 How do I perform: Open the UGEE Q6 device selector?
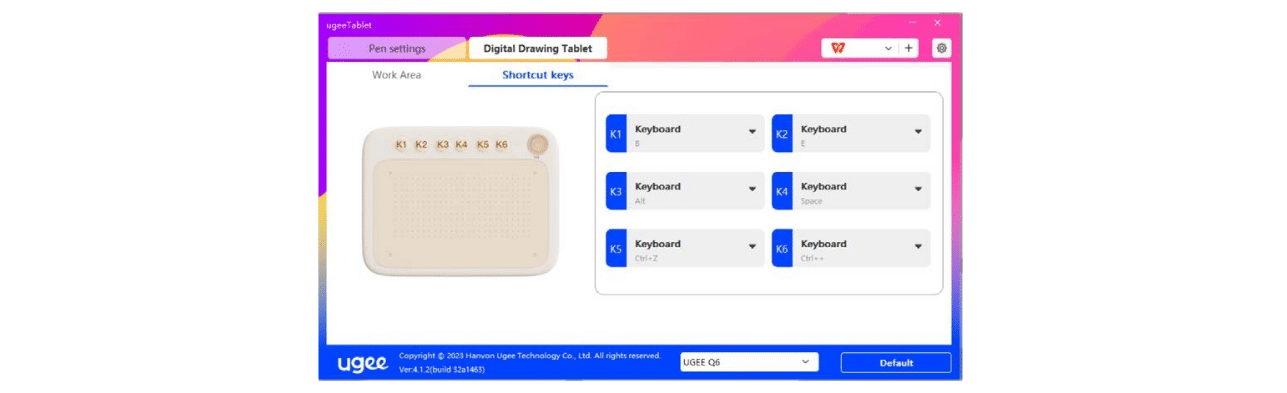click(x=749, y=362)
